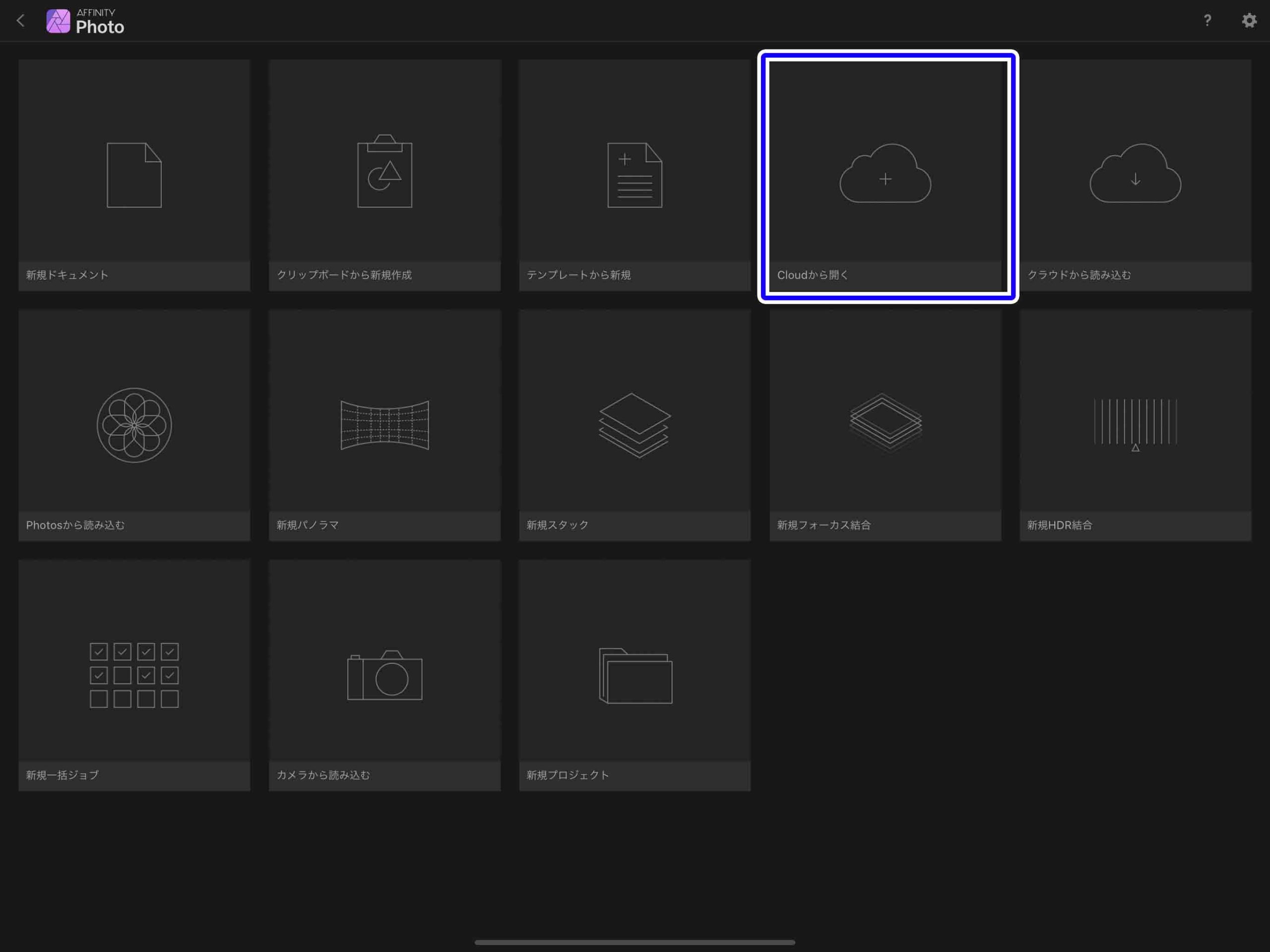Screen dimensions: 1270x952
Task: Open help with the question mark icon
Action: click(1207, 21)
